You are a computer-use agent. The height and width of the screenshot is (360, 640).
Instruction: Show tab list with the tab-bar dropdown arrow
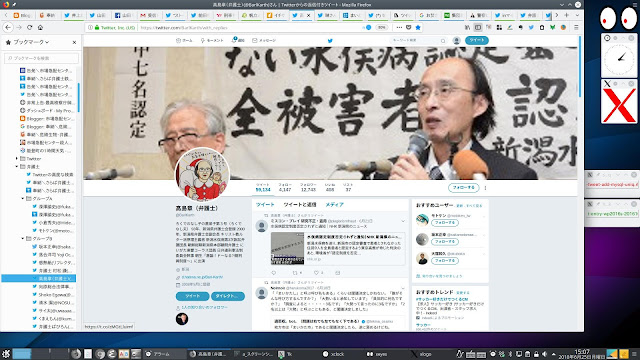pyautogui.click(x=577, y=15)
